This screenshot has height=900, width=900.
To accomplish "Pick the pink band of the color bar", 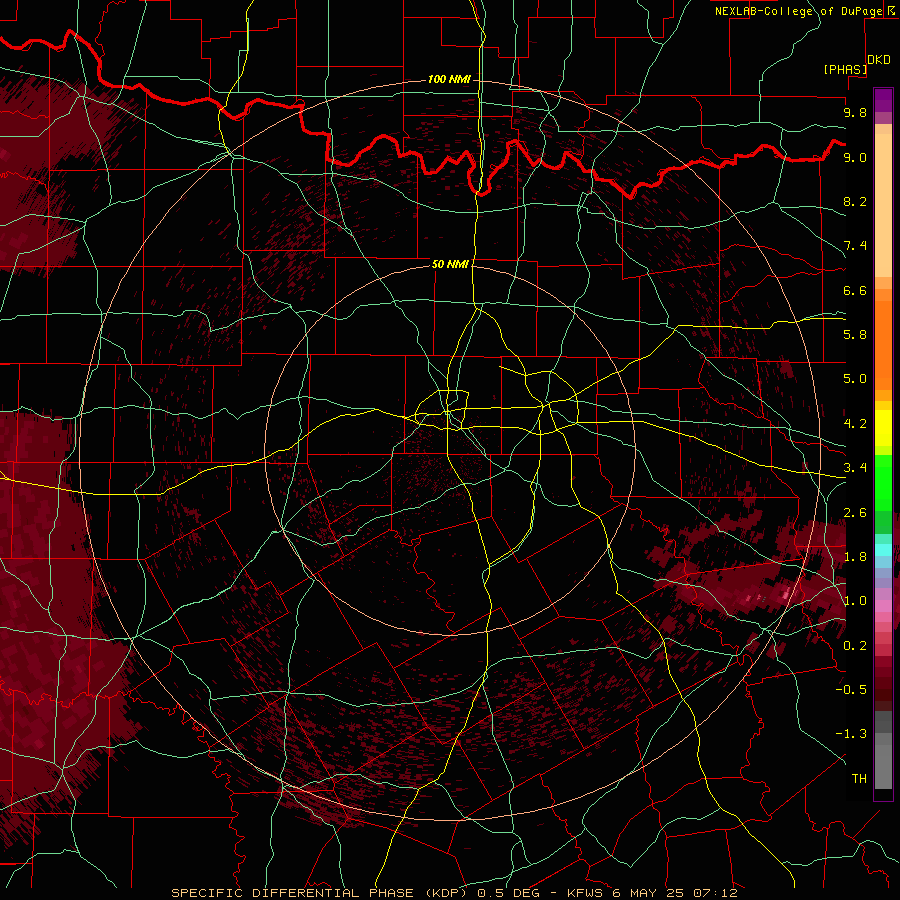I will [883, 606].
